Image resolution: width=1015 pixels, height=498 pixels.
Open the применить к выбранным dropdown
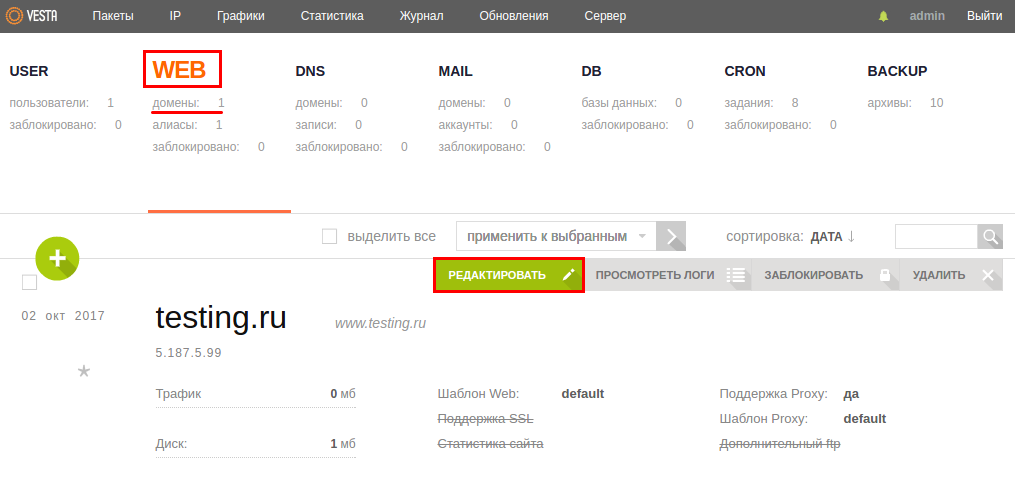(x=556, y=236)
